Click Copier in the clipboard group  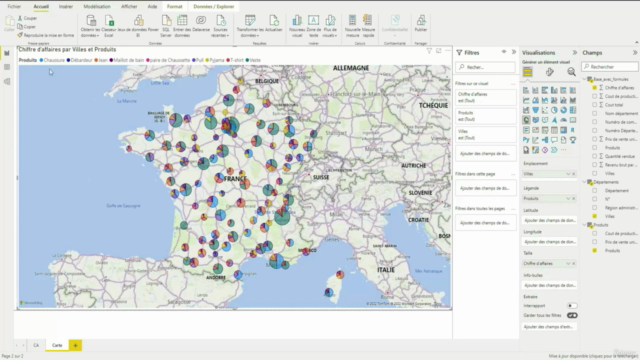coord(27,27)
